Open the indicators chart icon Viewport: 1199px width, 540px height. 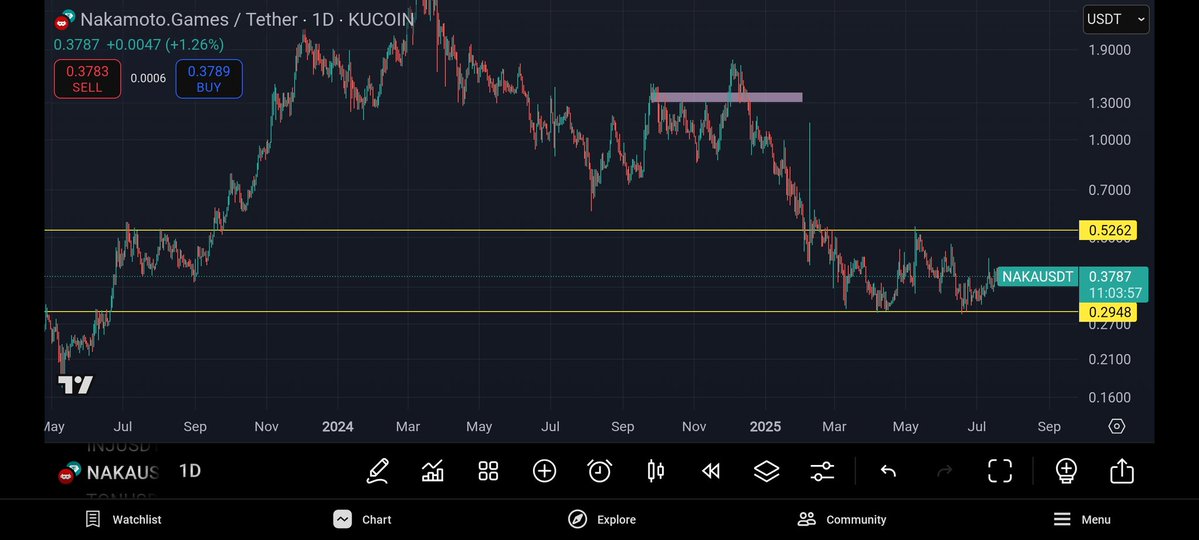(x=433, y=470)
